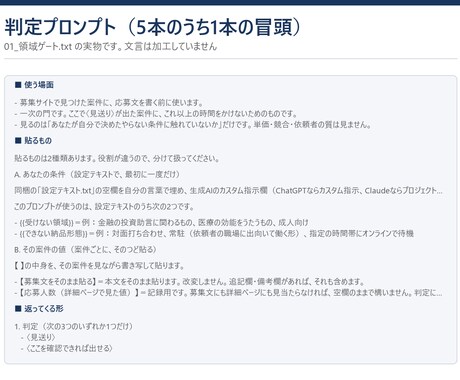This screenshot has height=380, width=460.
Task: Click the 【募集文をそのまま貼る】 line
Action: (189, 282)
